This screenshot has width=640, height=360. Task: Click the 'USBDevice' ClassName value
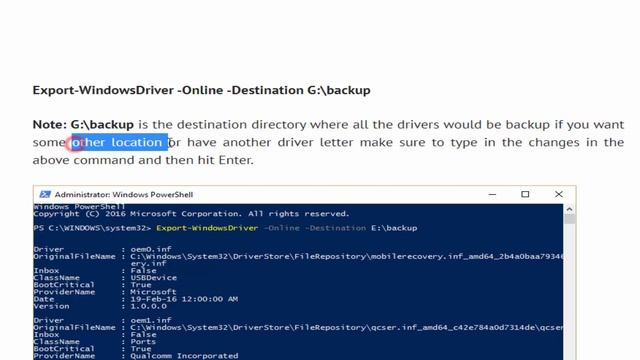tap(153, 278)
